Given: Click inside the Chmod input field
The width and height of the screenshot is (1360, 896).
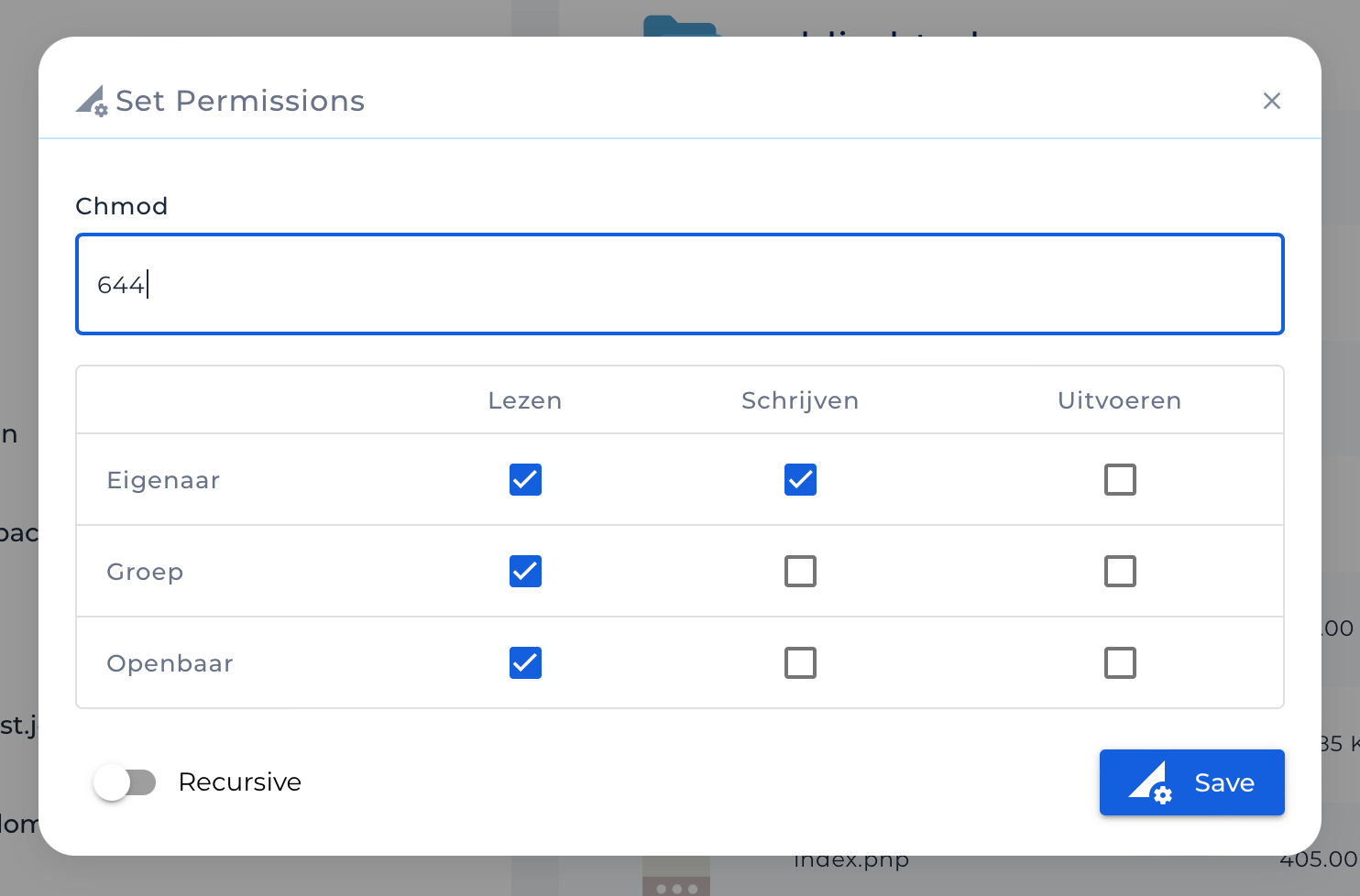Looking at the screenshot, I should click(679, 284).
